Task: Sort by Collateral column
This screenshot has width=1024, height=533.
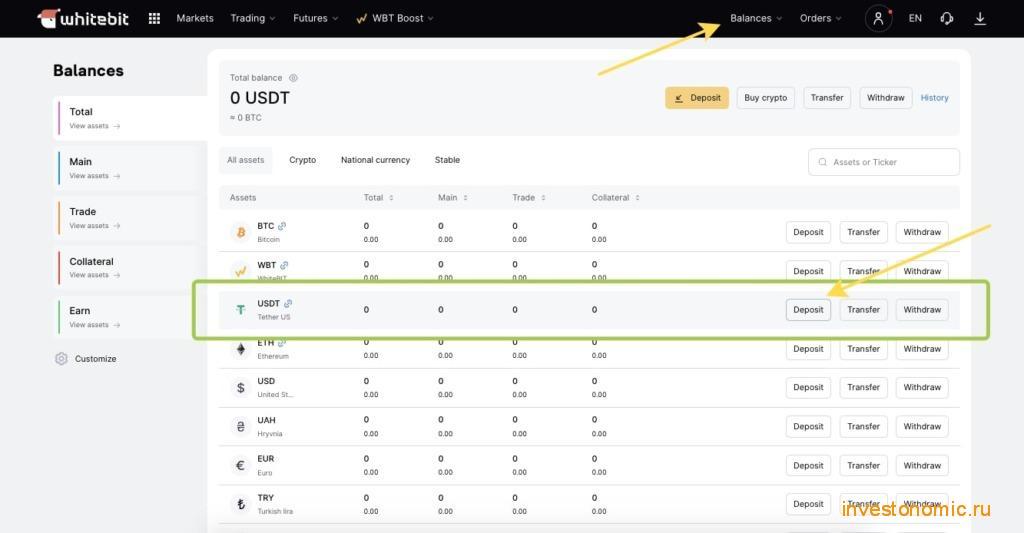Action: tap(616, 197)
